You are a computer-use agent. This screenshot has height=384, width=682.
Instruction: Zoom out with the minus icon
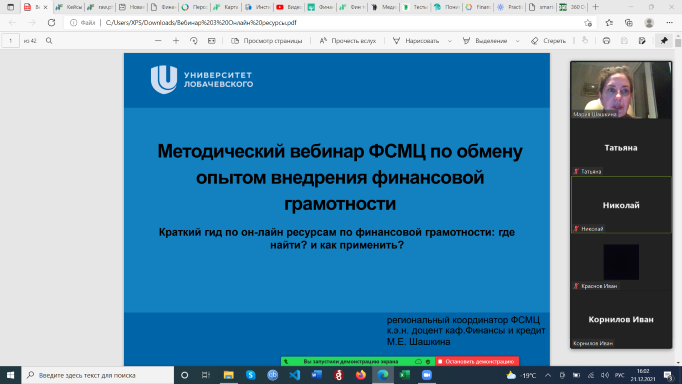pos(158,40)
